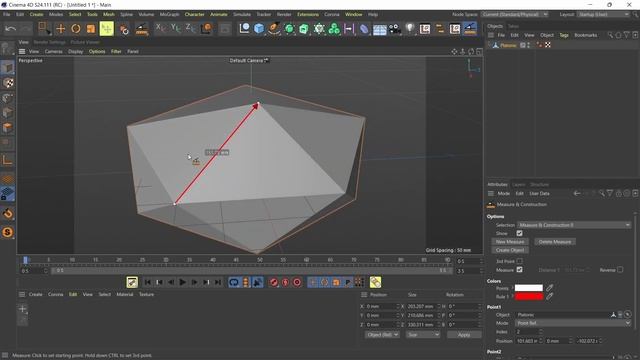This screenshot has width=640, height=360.
Task: Open the viewport Cameras menu
Action: coord(53,51)
